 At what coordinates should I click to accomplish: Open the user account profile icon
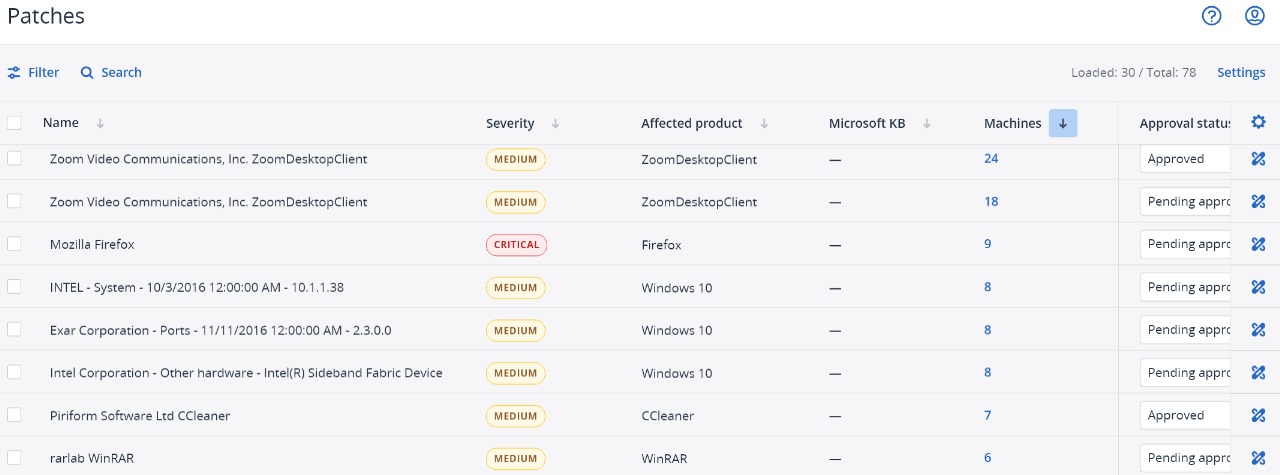coord(1255,16)
